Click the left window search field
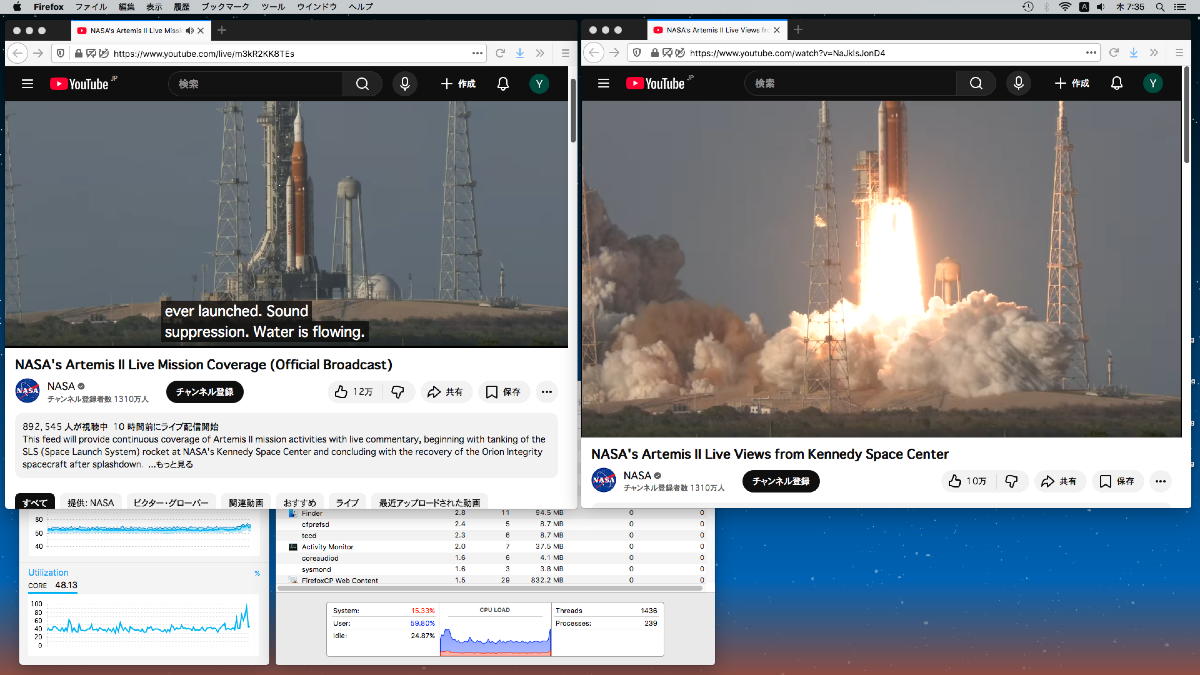 pyautogui.click(x=255, y=84)
